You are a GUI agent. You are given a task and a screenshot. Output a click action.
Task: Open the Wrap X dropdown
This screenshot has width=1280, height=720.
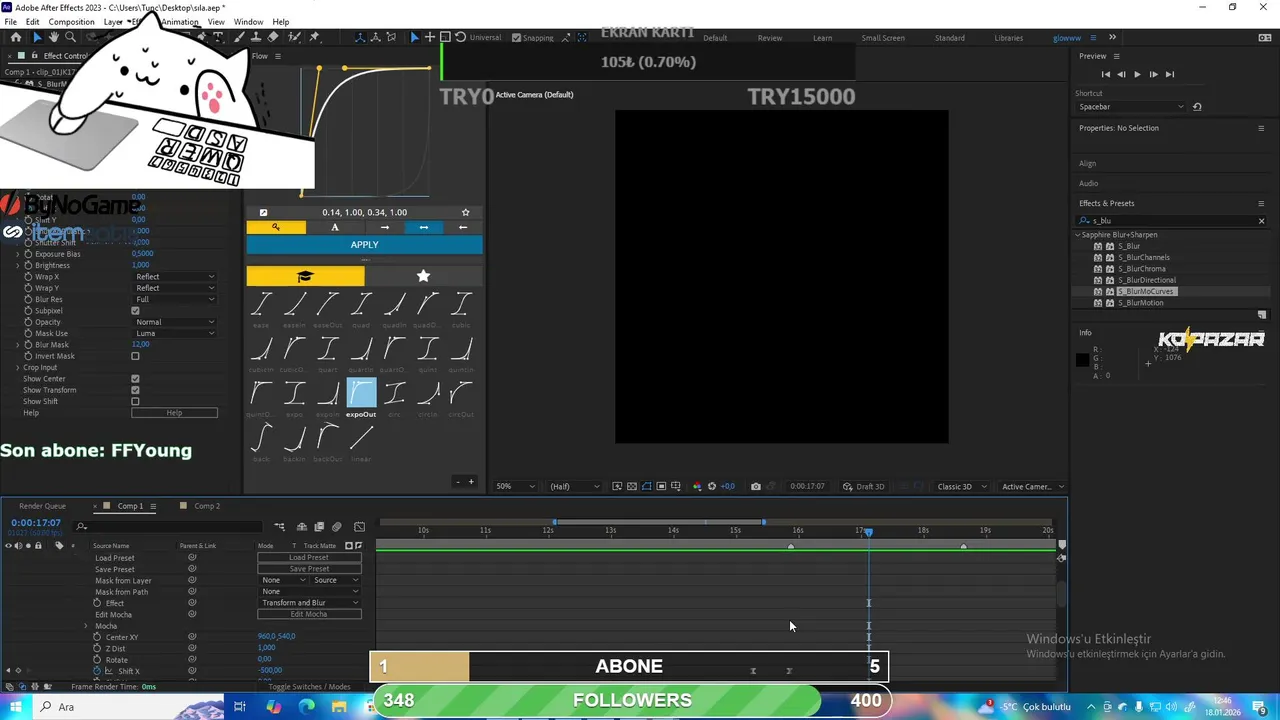[x=174, y=277]
